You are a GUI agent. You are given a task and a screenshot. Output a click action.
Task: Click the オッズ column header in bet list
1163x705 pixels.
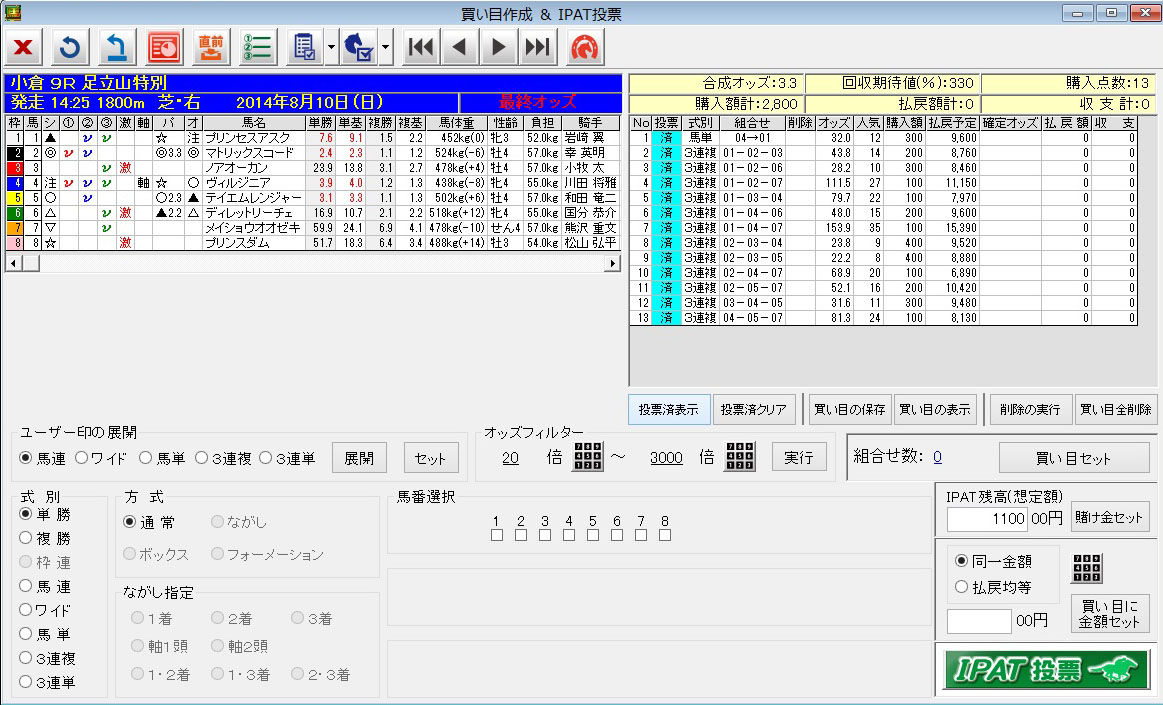coord(834,123)
